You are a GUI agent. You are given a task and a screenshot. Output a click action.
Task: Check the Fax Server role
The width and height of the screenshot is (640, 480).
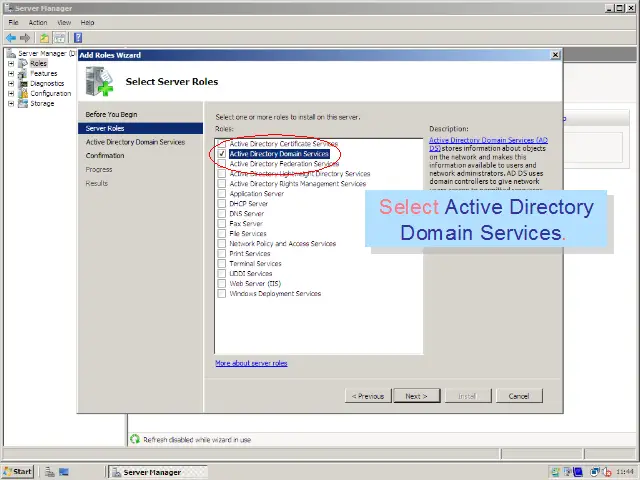(x=222, y=224)
